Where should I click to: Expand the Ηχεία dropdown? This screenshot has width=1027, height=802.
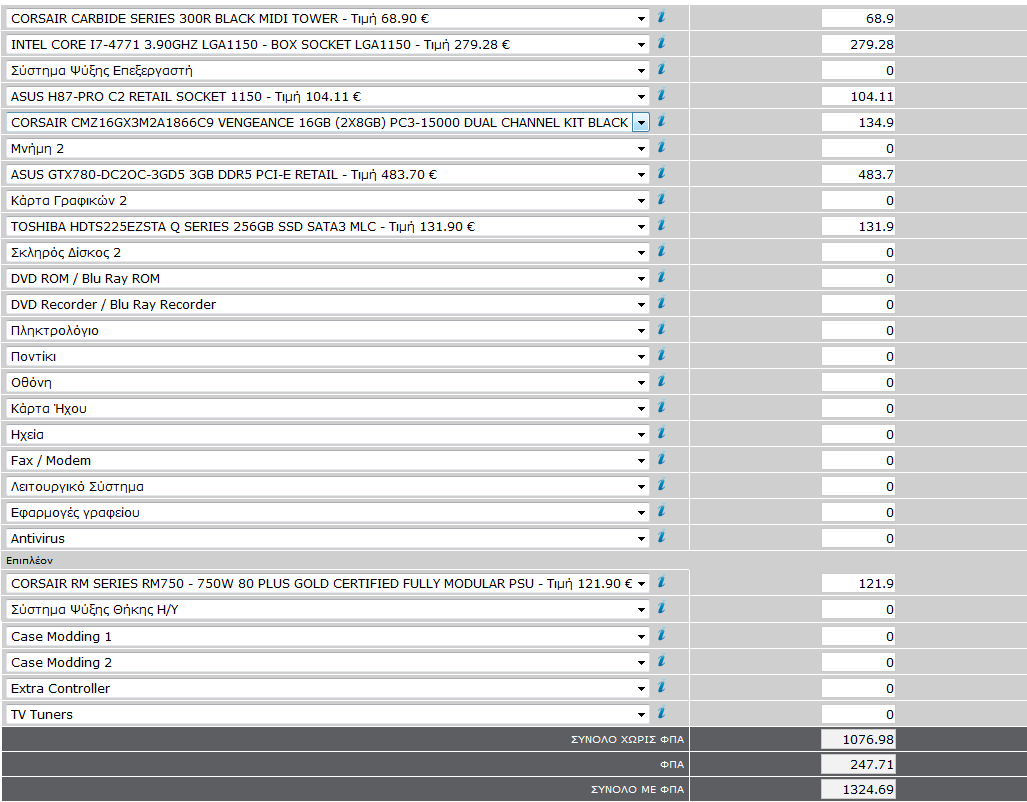(327, 434)
